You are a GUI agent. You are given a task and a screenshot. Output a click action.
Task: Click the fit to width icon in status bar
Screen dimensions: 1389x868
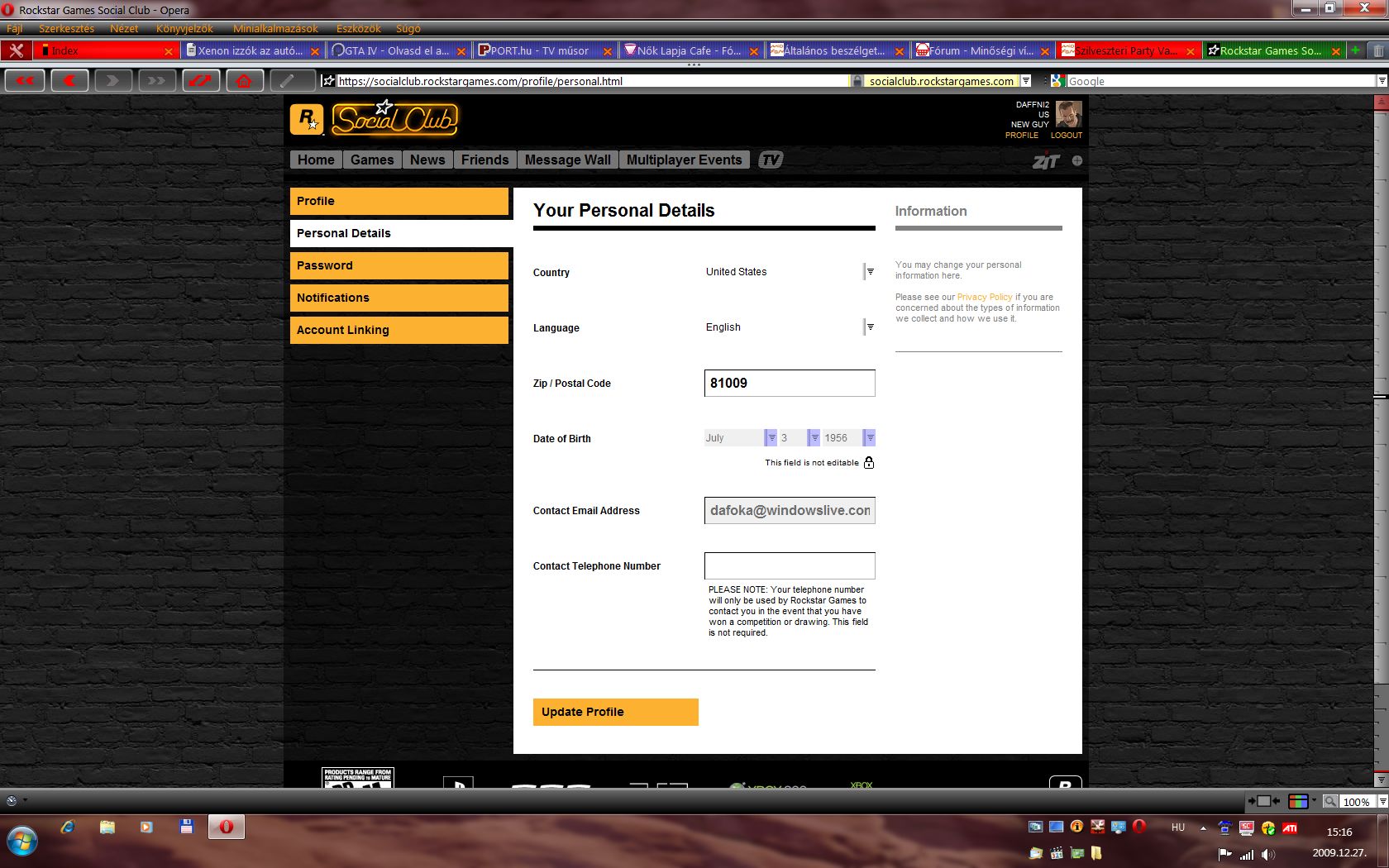coord(1263,801)
